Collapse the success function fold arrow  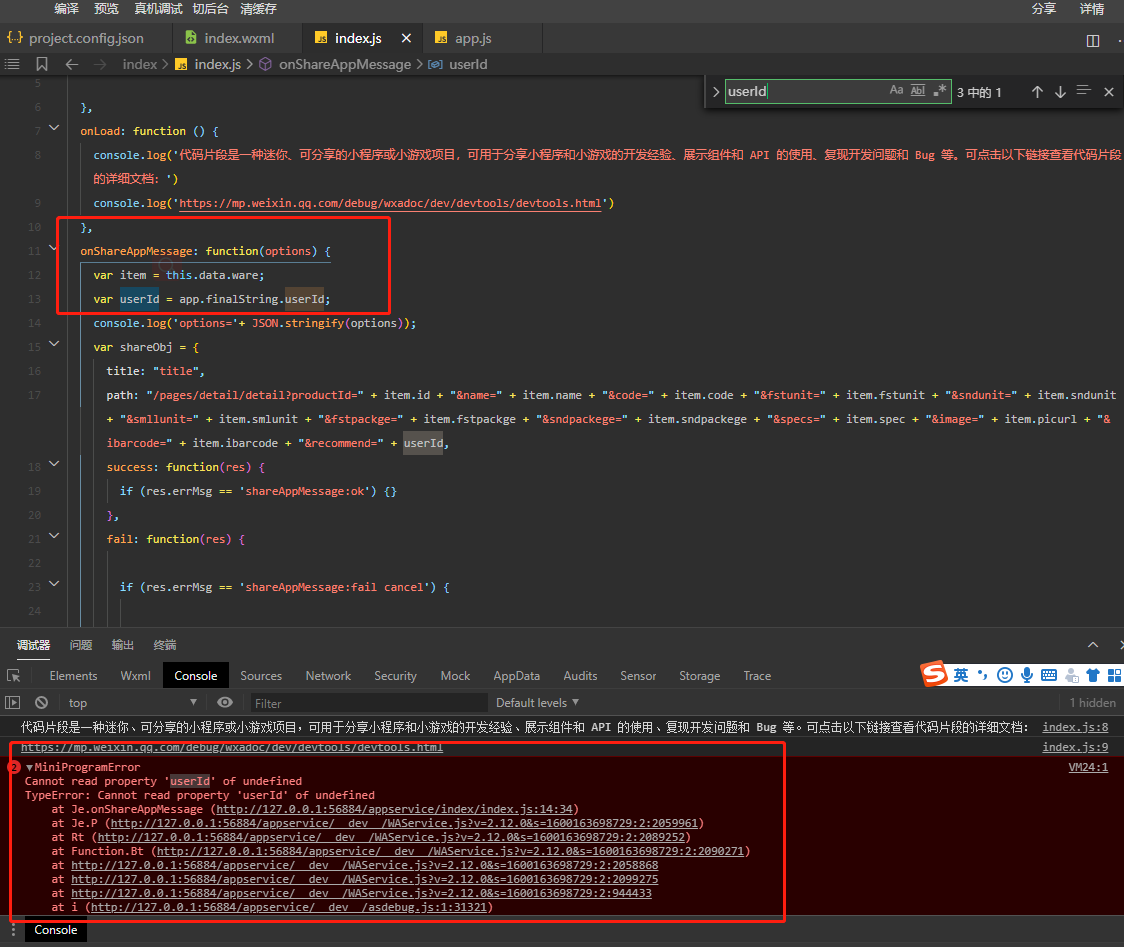54,463
